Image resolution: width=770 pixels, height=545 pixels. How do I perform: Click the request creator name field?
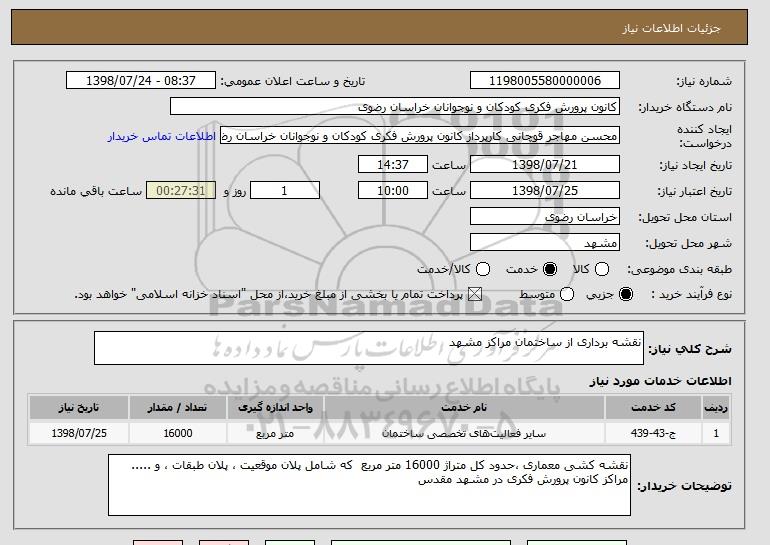(x=420, y=136)
